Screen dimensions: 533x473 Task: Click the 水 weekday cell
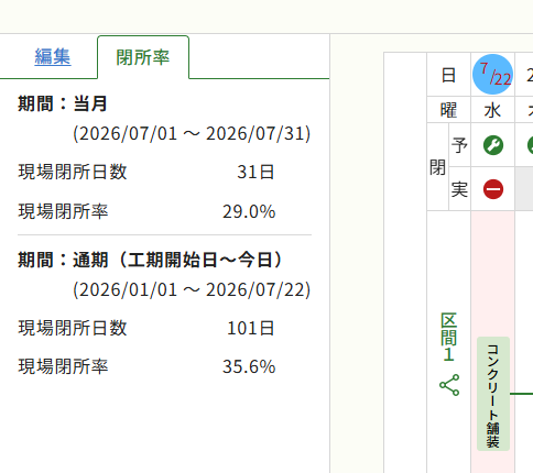pos(493,110)
